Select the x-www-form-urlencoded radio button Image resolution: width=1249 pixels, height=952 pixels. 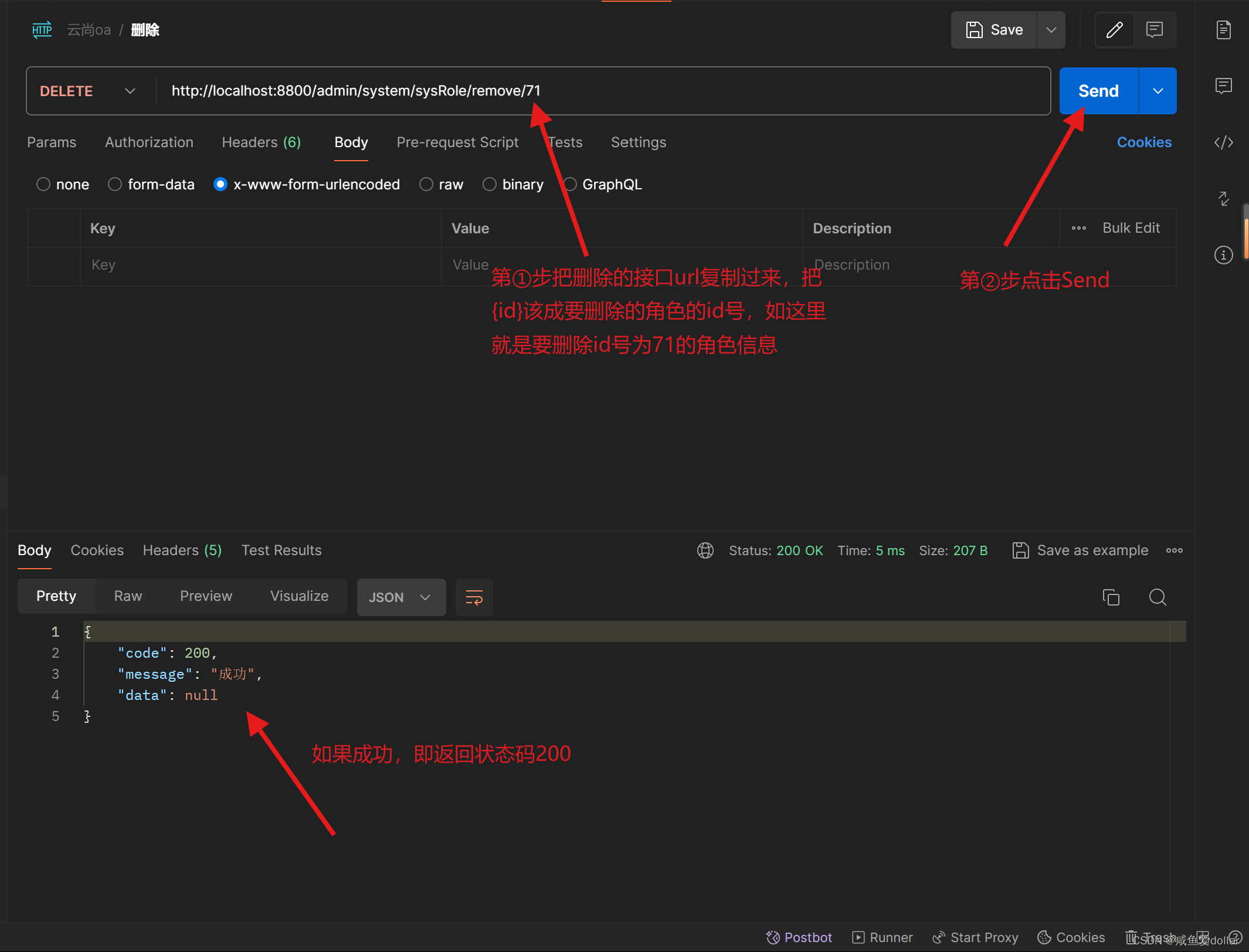point(220,185)
